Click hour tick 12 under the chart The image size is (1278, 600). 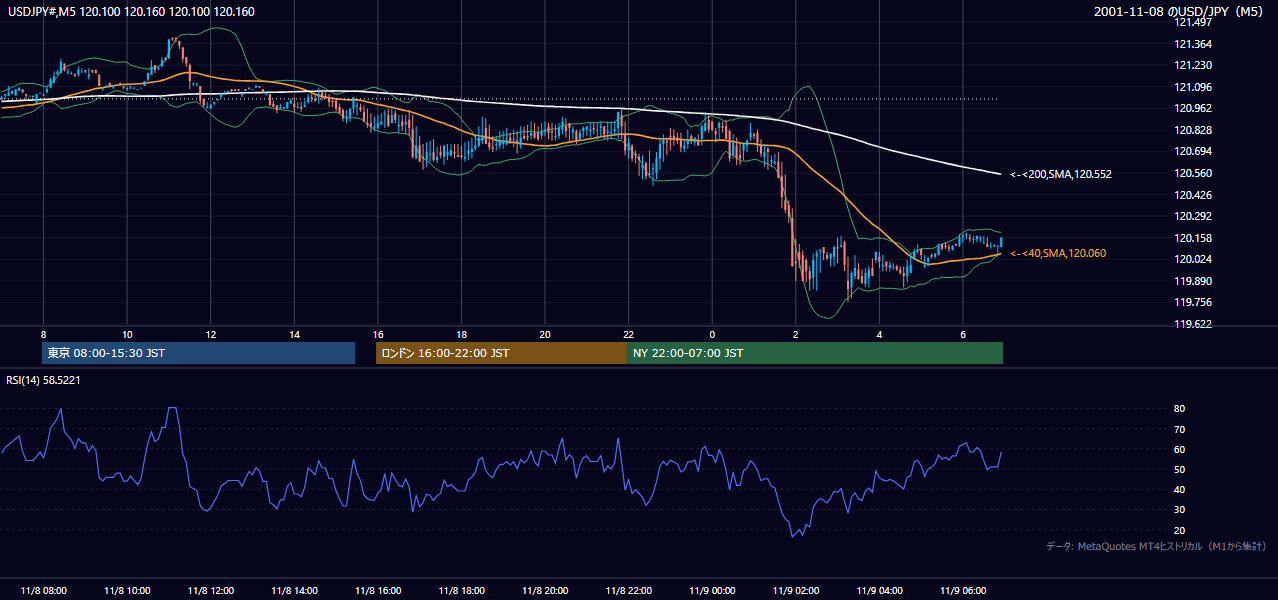coord(210,334)
